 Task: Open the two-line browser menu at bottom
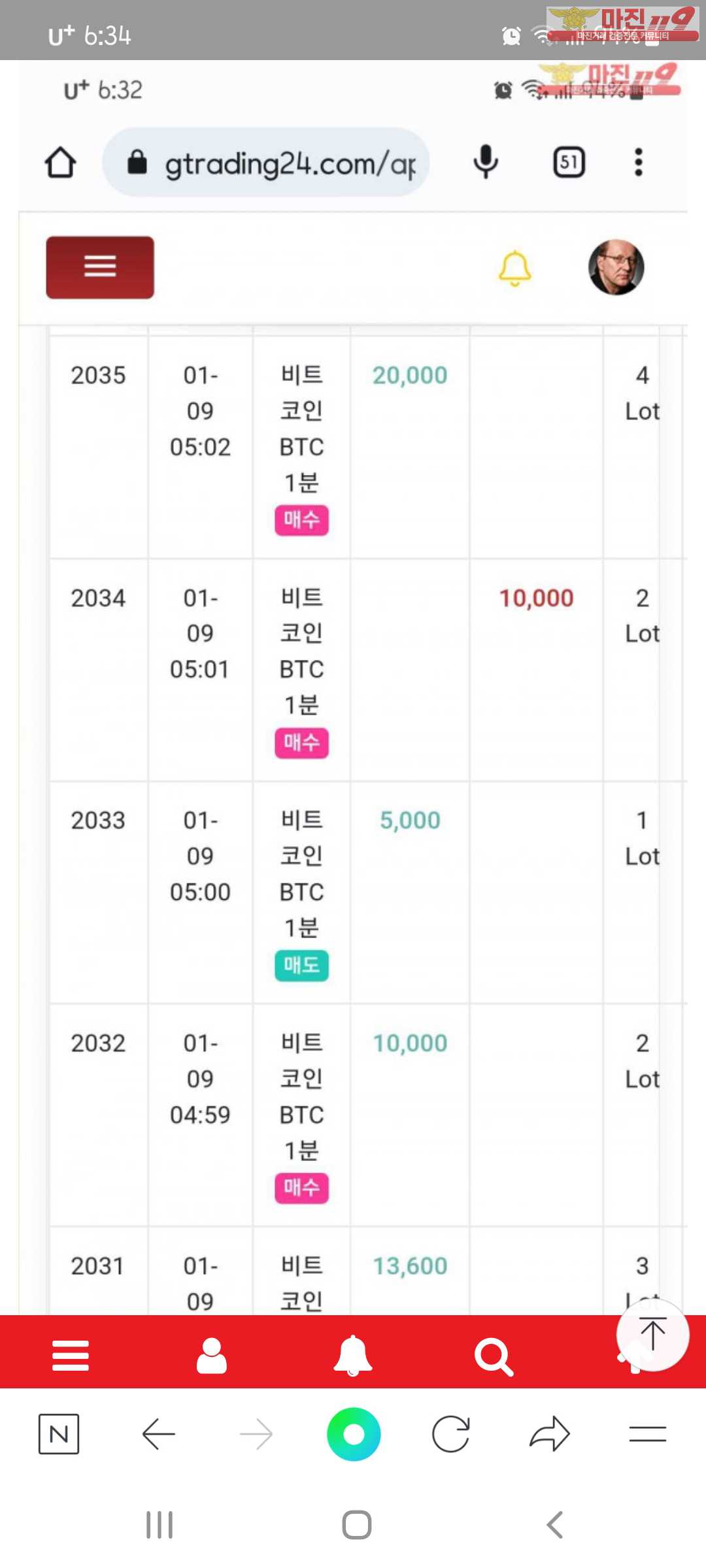pyautogui.click(x=647, y=1434)
